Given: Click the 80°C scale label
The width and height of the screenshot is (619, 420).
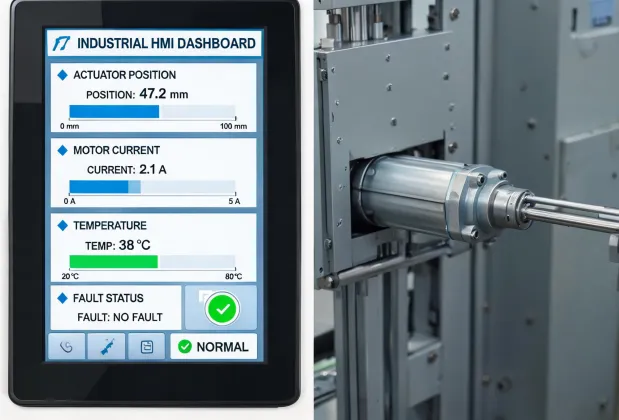Looking at the screenshot, I should click(233, 276).
